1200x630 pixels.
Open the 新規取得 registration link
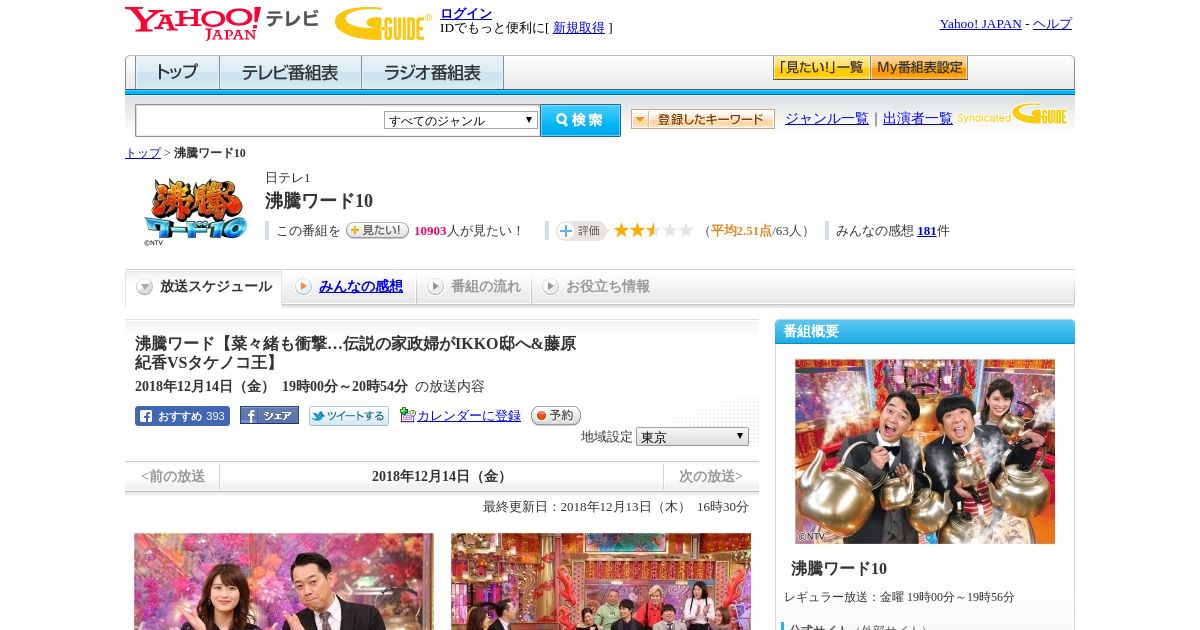(579, 28)
